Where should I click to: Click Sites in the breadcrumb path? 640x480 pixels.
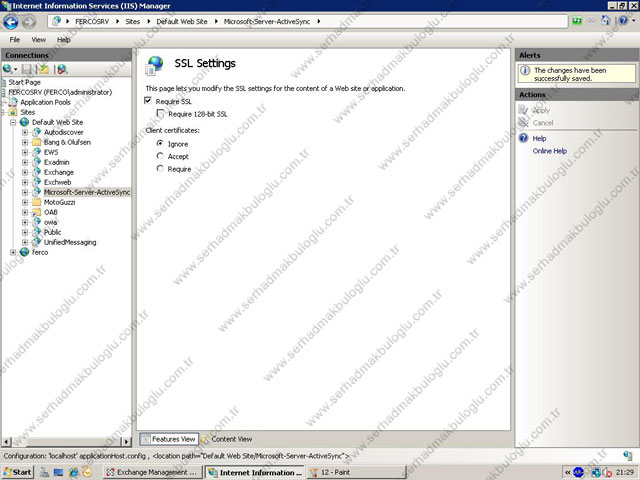(x=133, y=22)
